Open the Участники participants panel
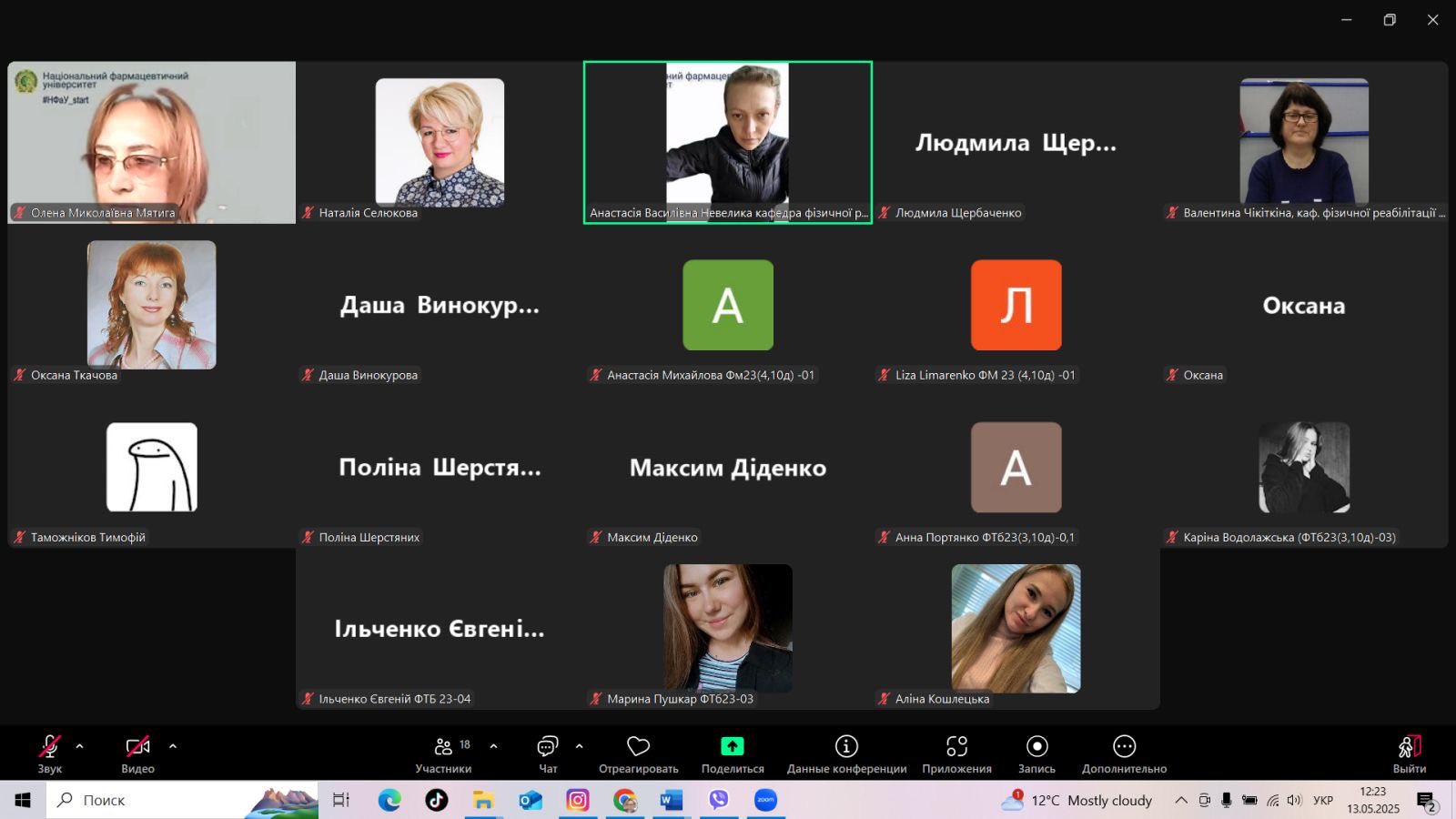 point(443,753)
